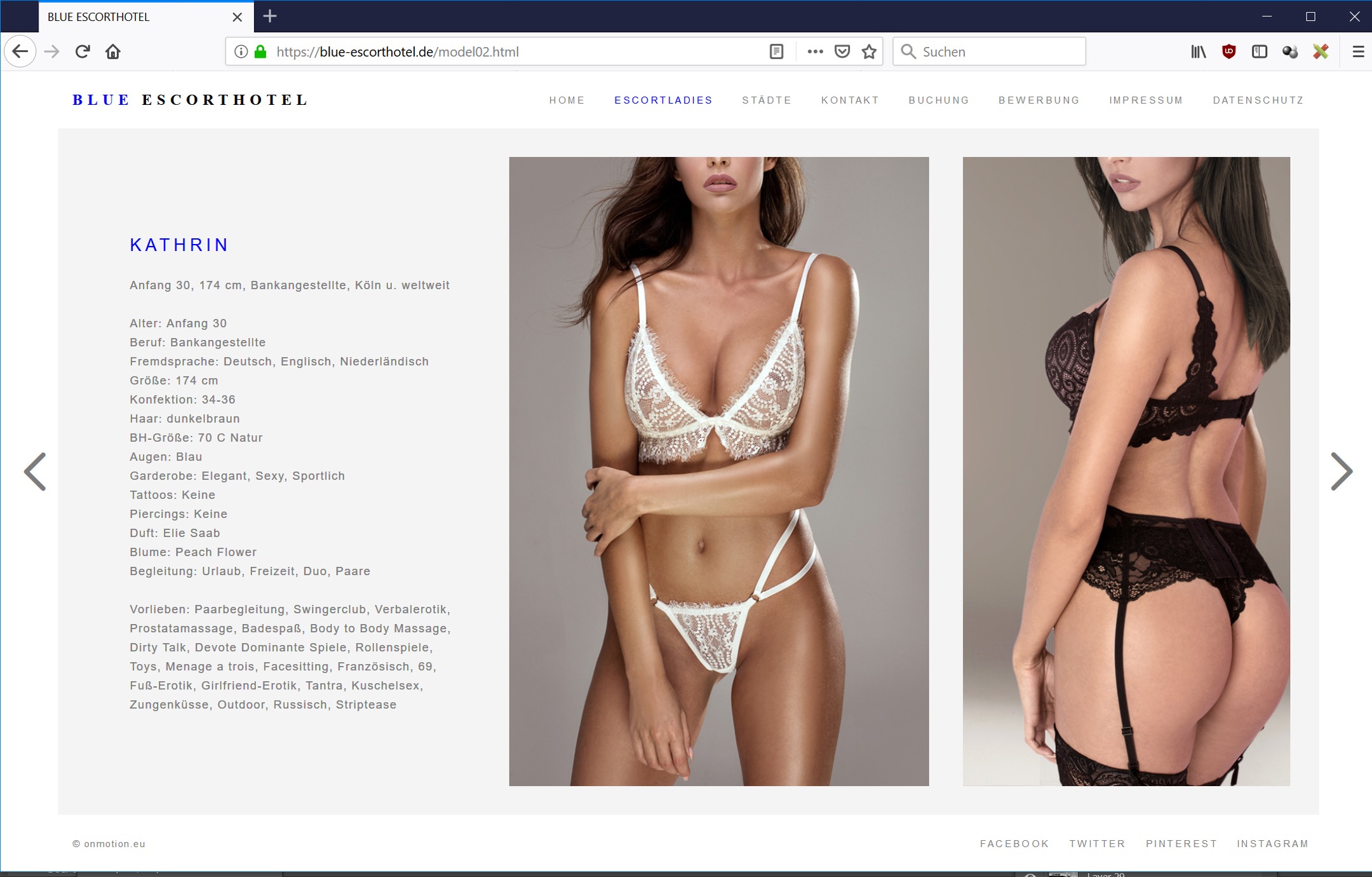Toggle reader view icon in address bar
1372x877 pixels.
point(776,51)
